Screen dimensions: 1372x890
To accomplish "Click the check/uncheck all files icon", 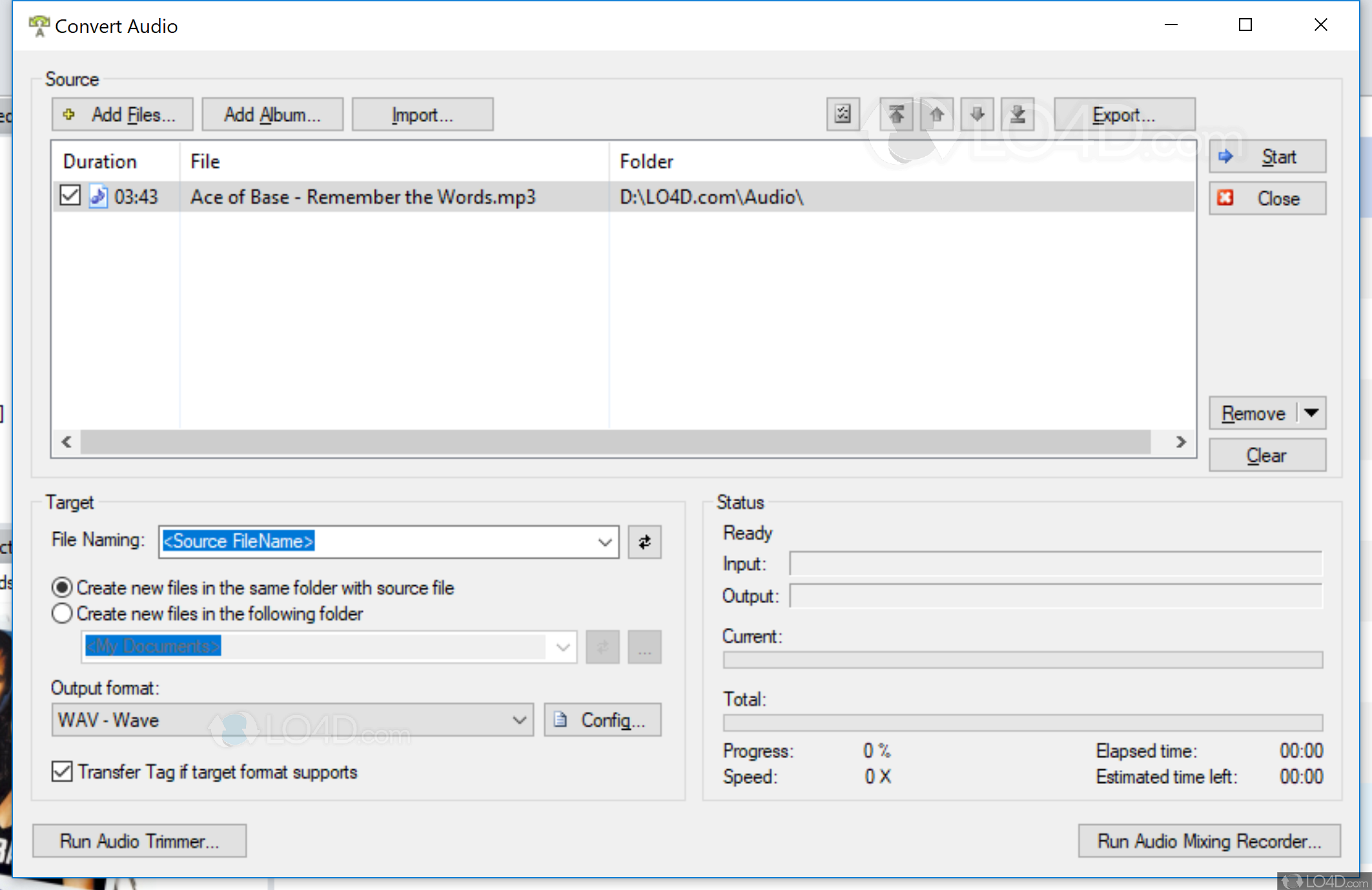I will click(x=843, y=114).
